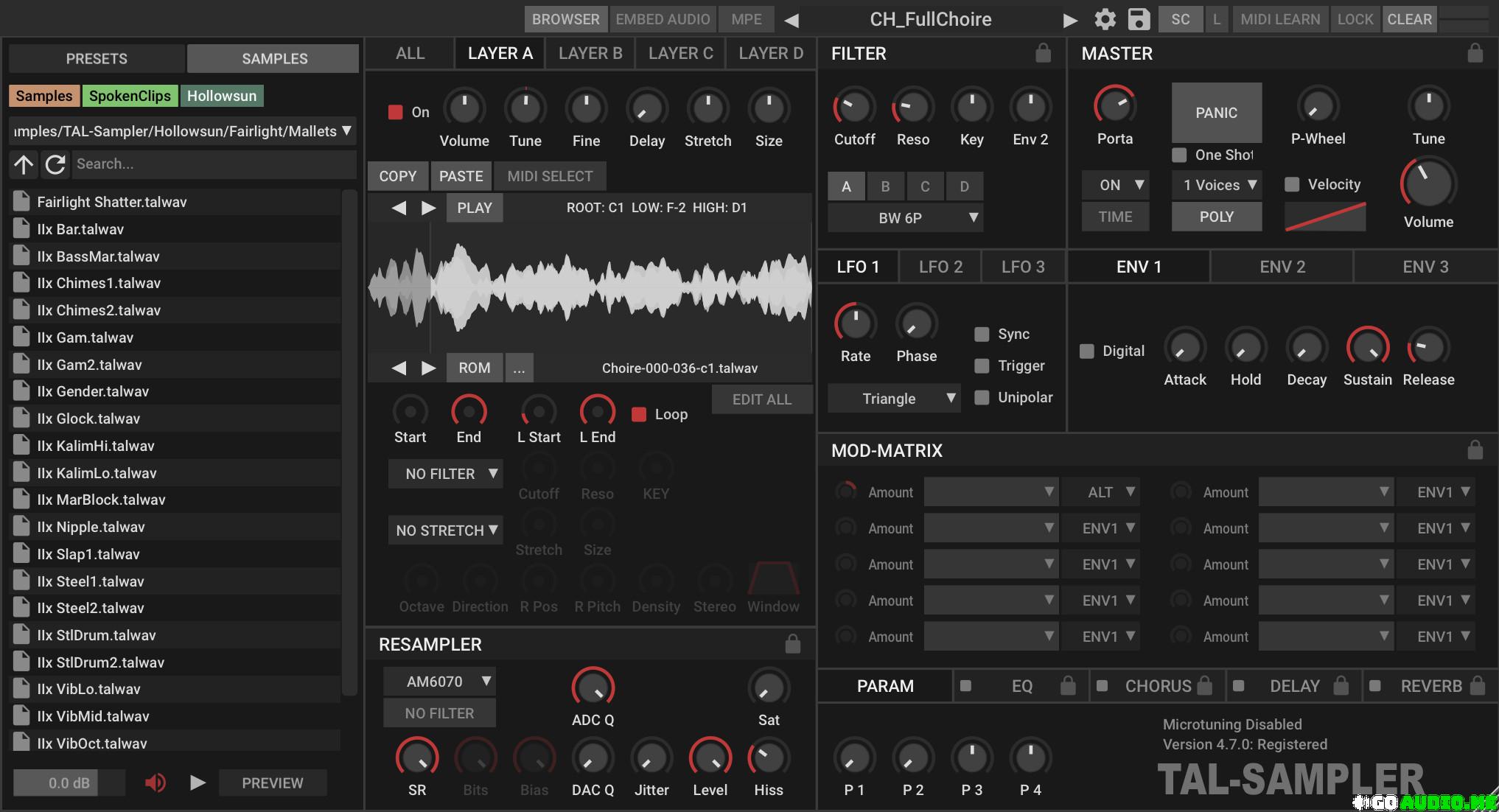This screenshot has width=1499, height=812.
Task: Open the NO STRETCH mode dropdown
Action: pyautogui.click(x=446, y=531)
